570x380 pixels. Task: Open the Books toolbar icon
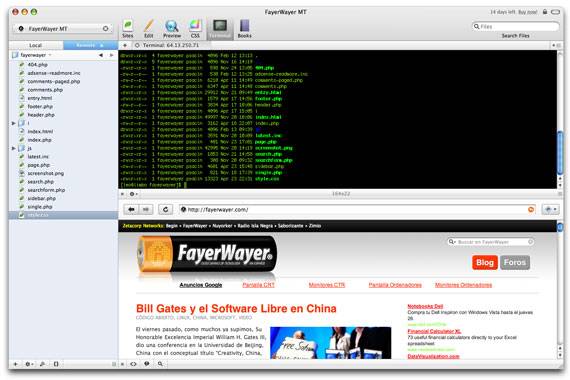coord(244,29)
